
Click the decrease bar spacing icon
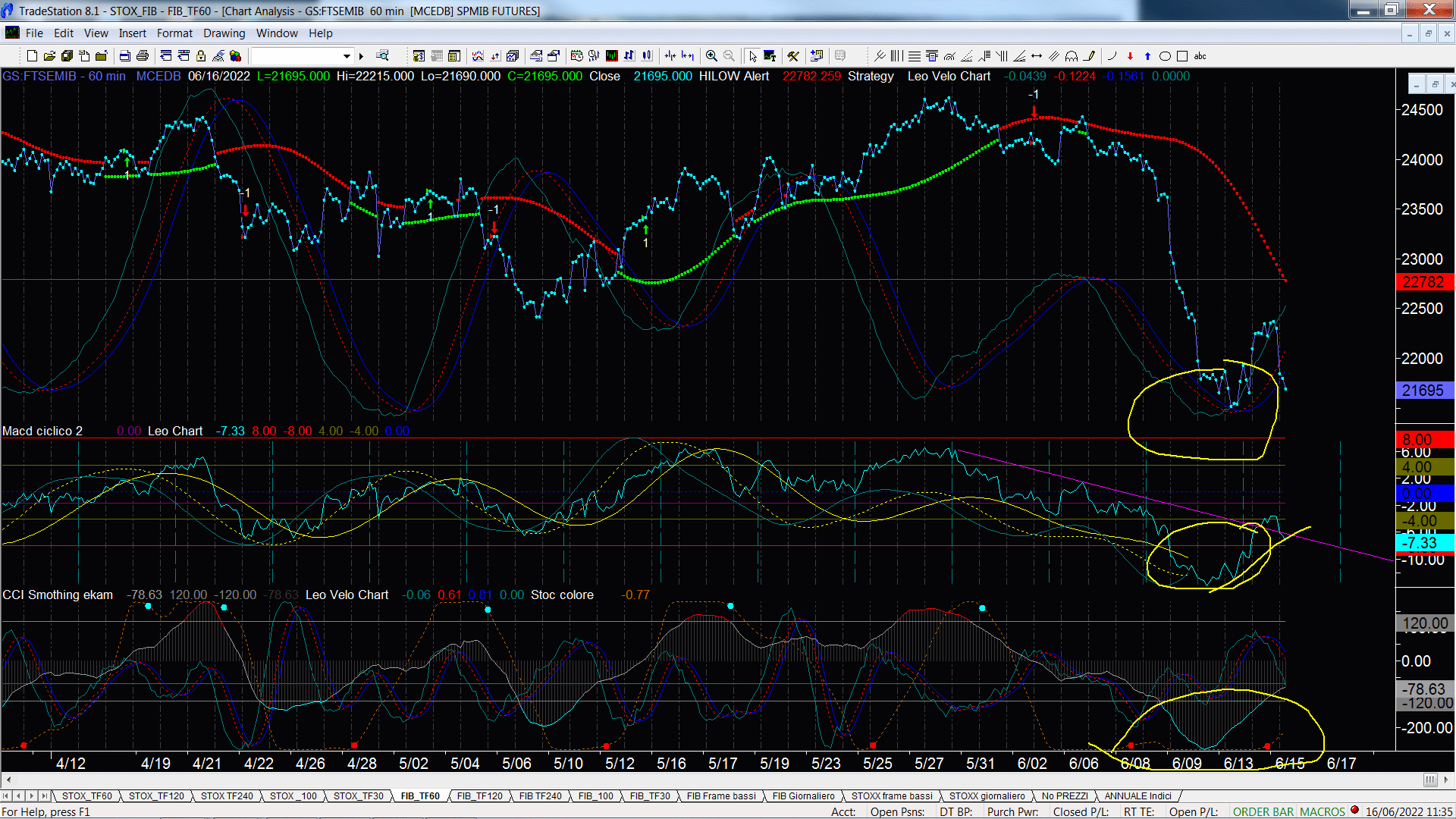pos(670,56)
